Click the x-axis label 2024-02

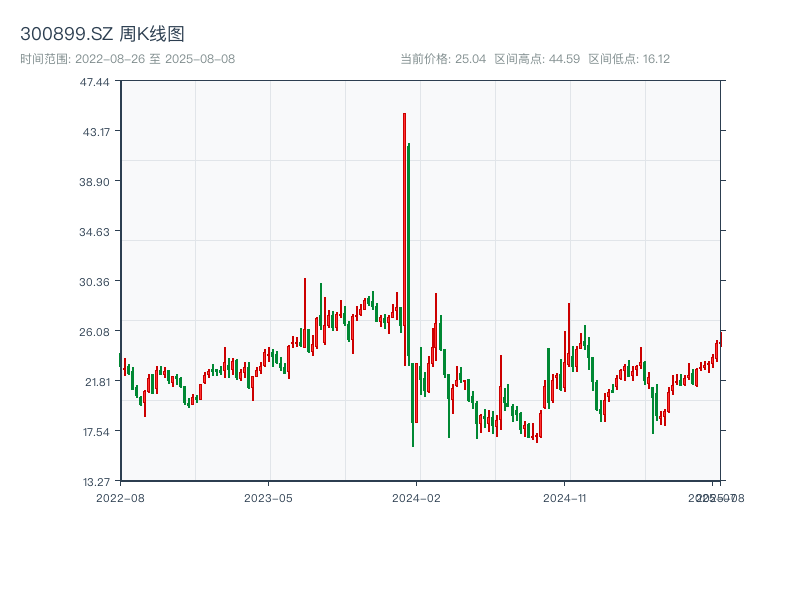coord(416,498)
